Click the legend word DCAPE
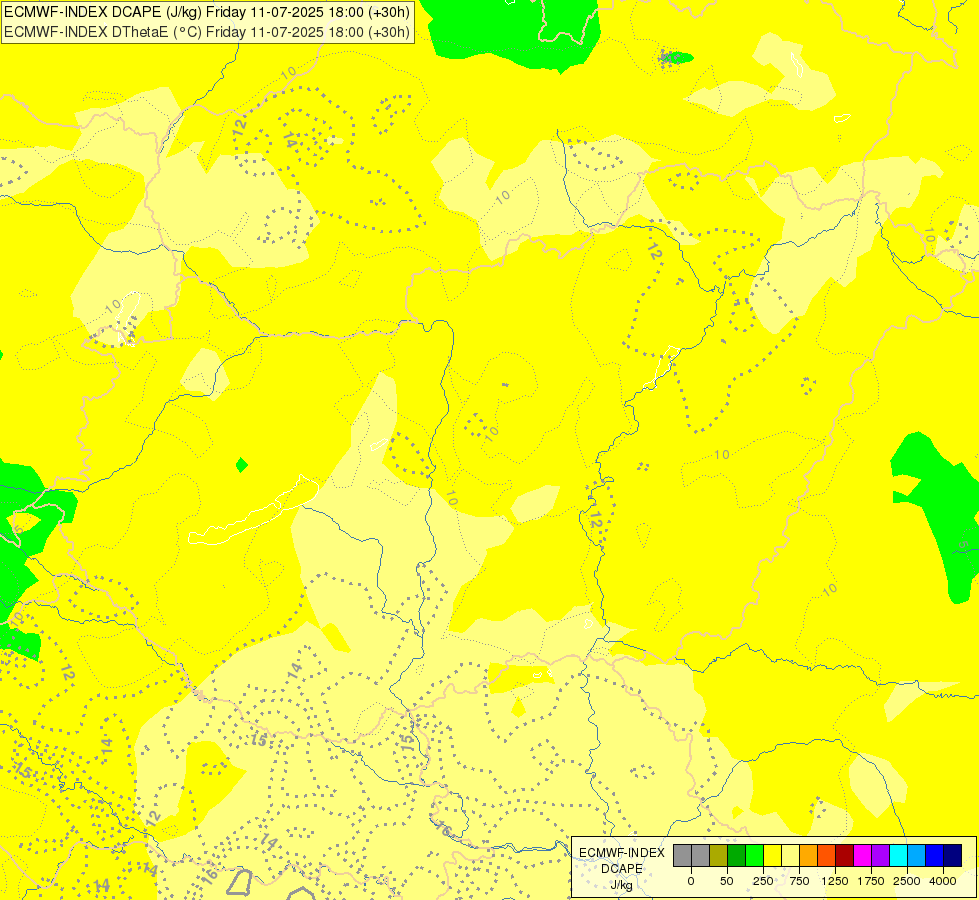979x900 pixels. (622, 869)
